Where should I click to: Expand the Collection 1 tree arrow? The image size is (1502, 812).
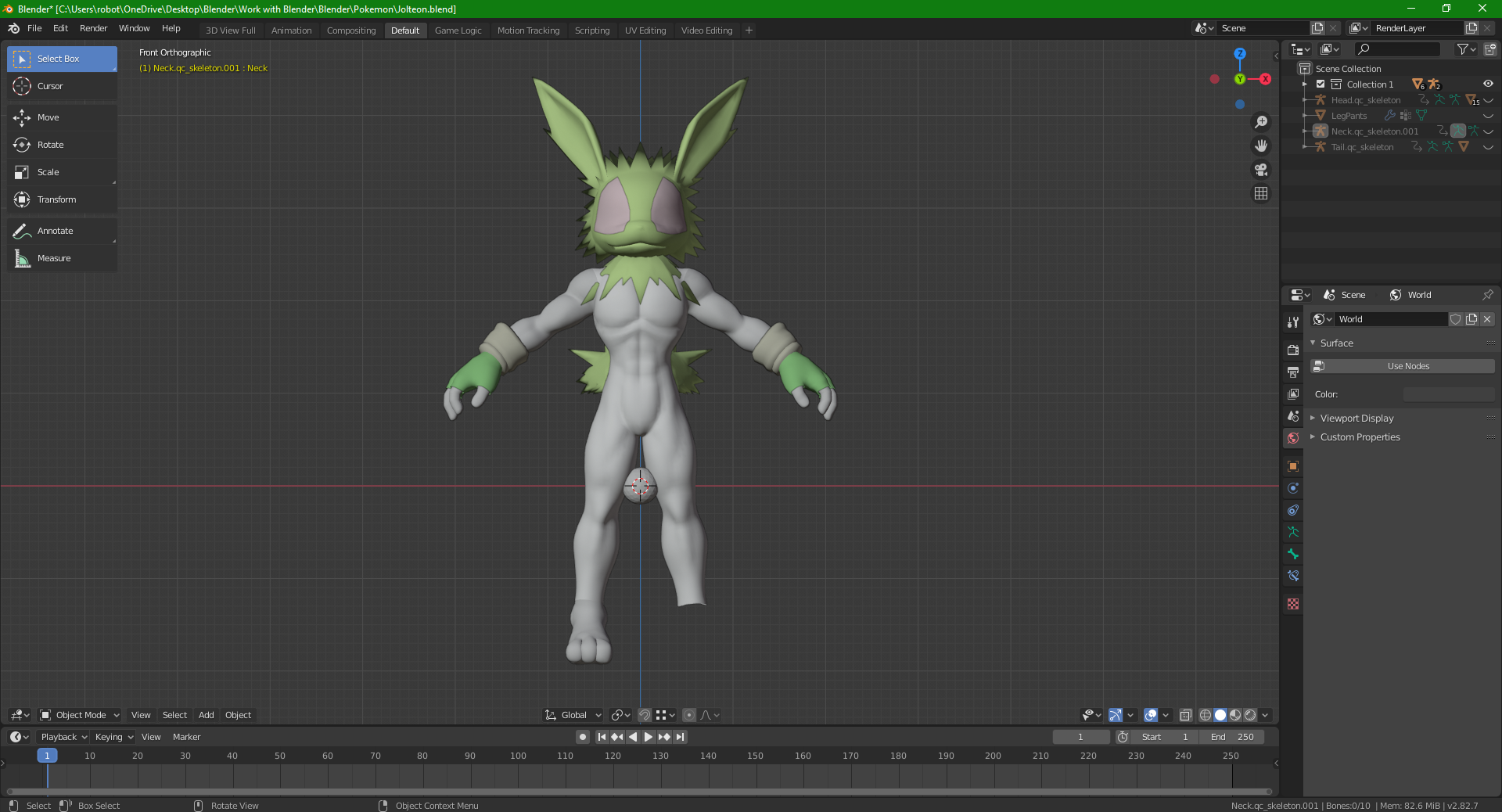tap(1304, 84)
